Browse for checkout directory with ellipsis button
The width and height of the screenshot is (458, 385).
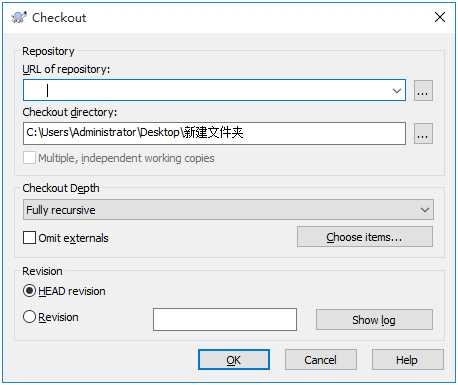(423, 134)
